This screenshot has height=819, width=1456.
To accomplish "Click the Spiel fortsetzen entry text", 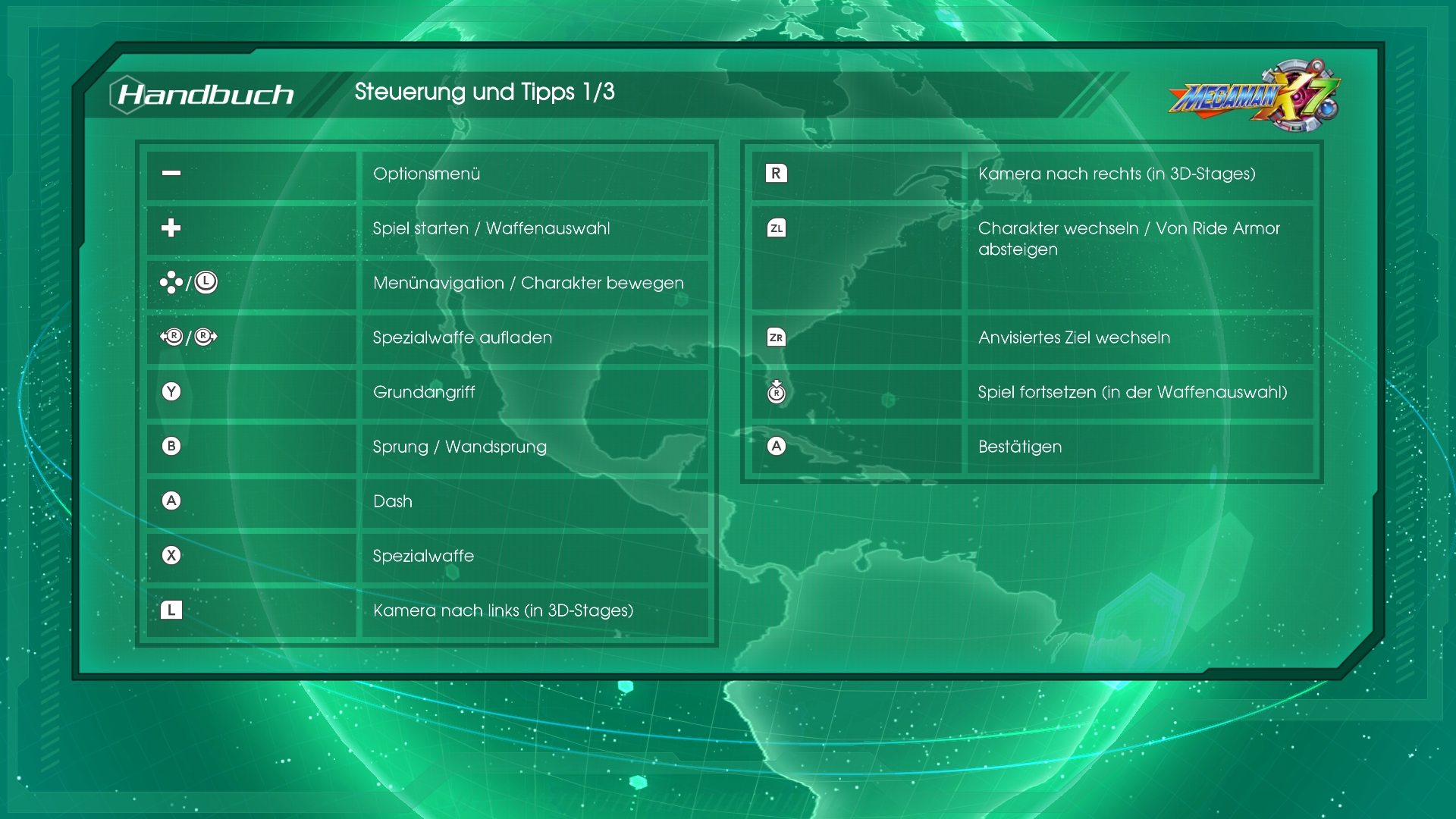I will (1132, 392).
